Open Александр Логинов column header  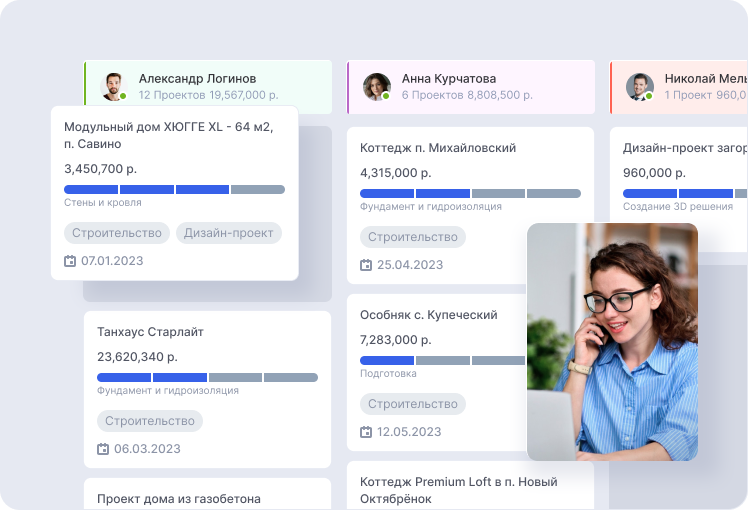click(207, 86)
